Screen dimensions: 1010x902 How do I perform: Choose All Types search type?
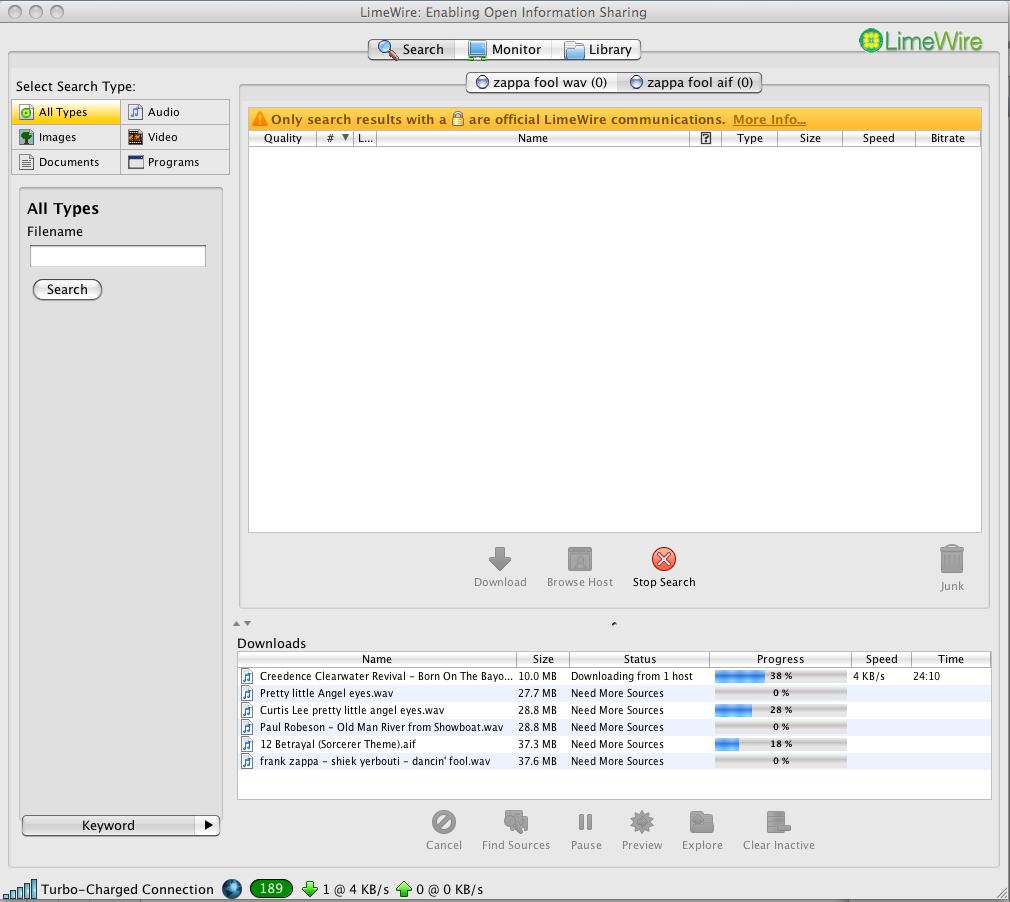[x=66, y=112]
